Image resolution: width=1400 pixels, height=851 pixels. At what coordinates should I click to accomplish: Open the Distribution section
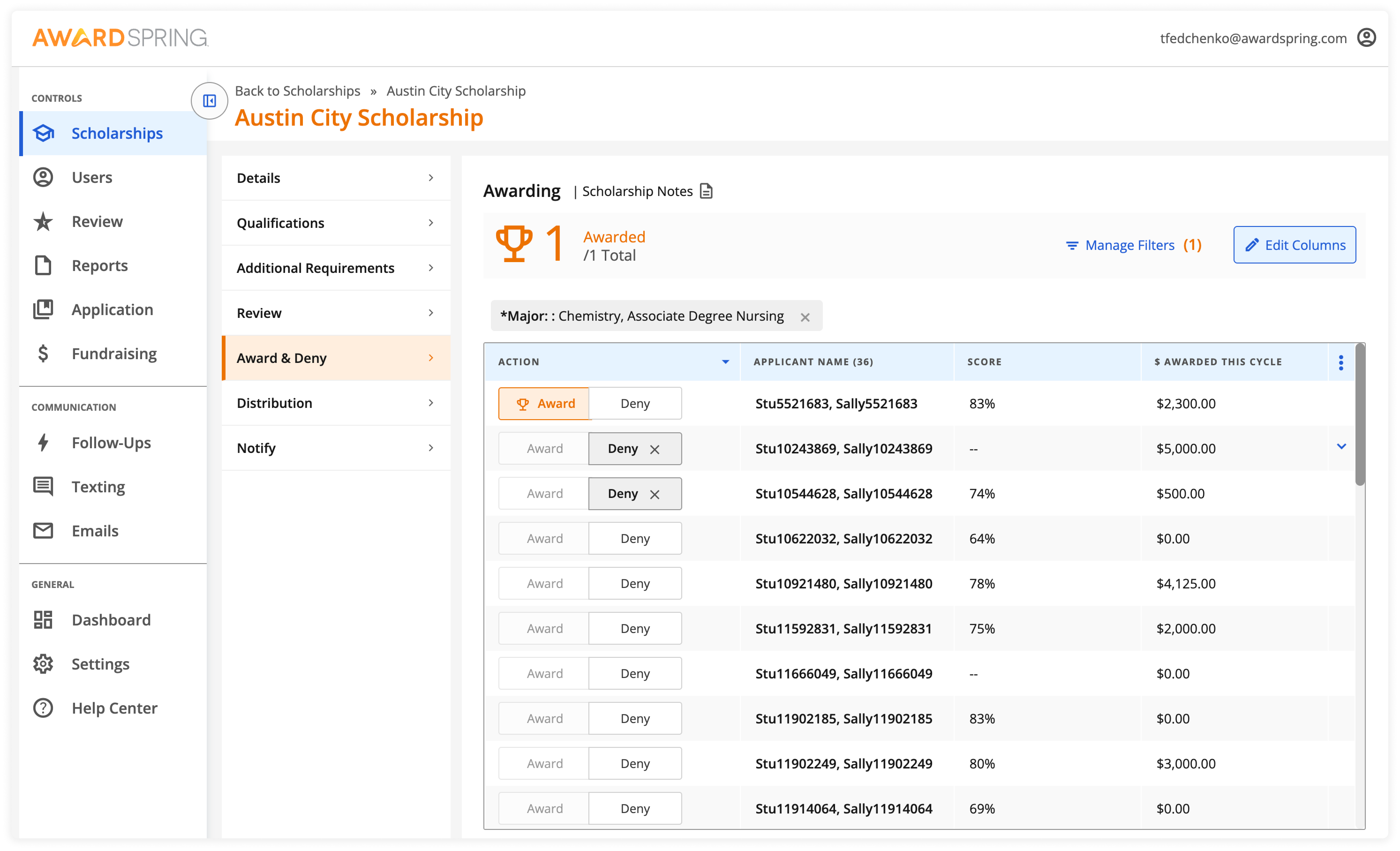click(x=275, y=403)
